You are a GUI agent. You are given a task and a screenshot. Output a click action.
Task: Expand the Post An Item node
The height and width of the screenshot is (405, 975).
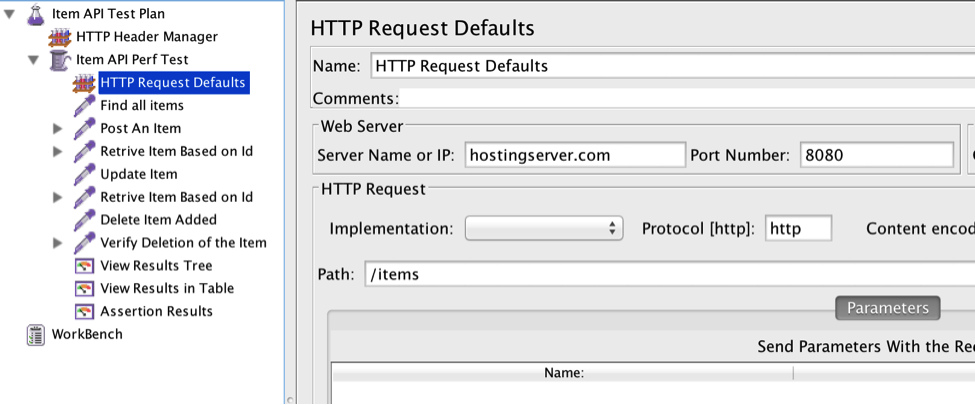click(58, 129)
